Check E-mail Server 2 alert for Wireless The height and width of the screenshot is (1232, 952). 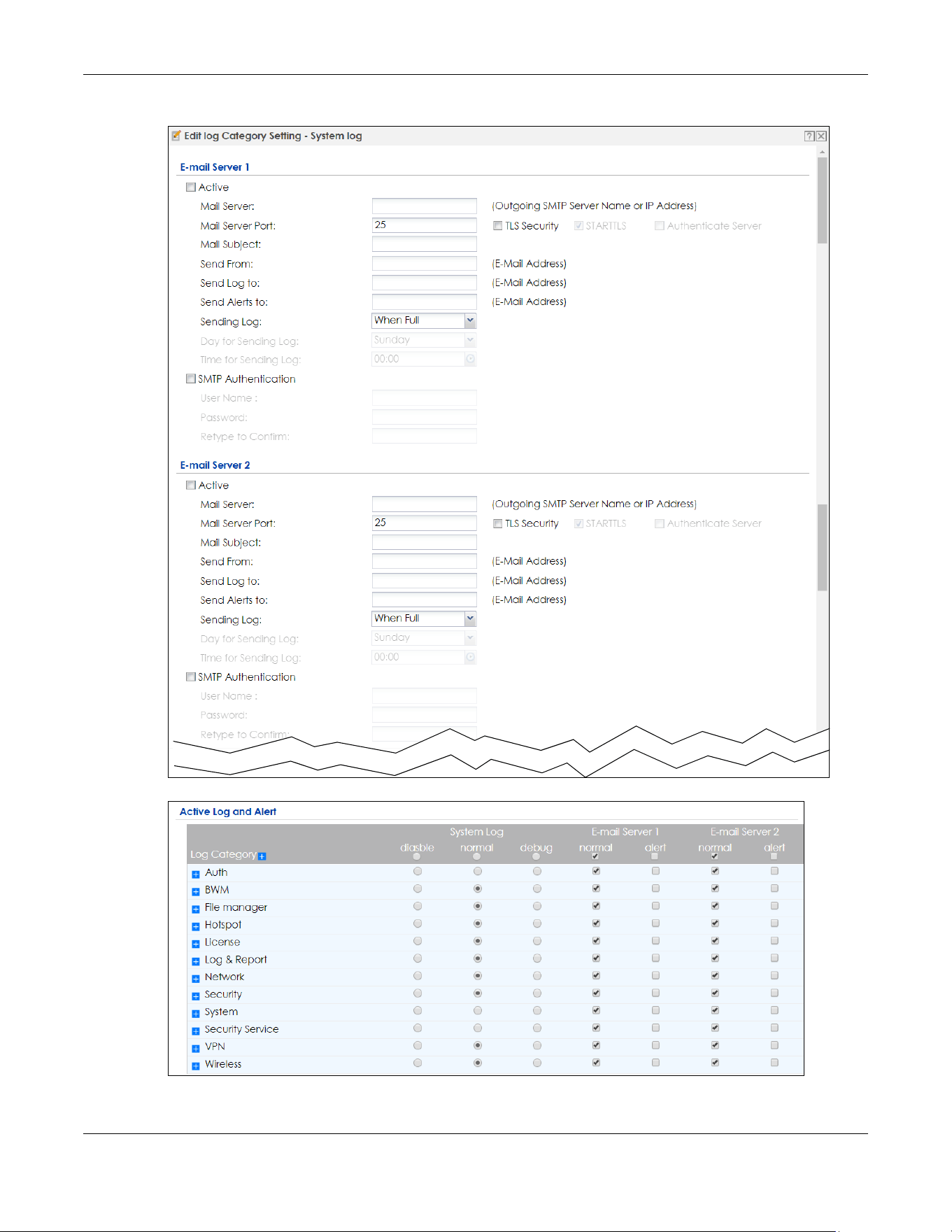pyautogui.click(x=774, y=1063)
